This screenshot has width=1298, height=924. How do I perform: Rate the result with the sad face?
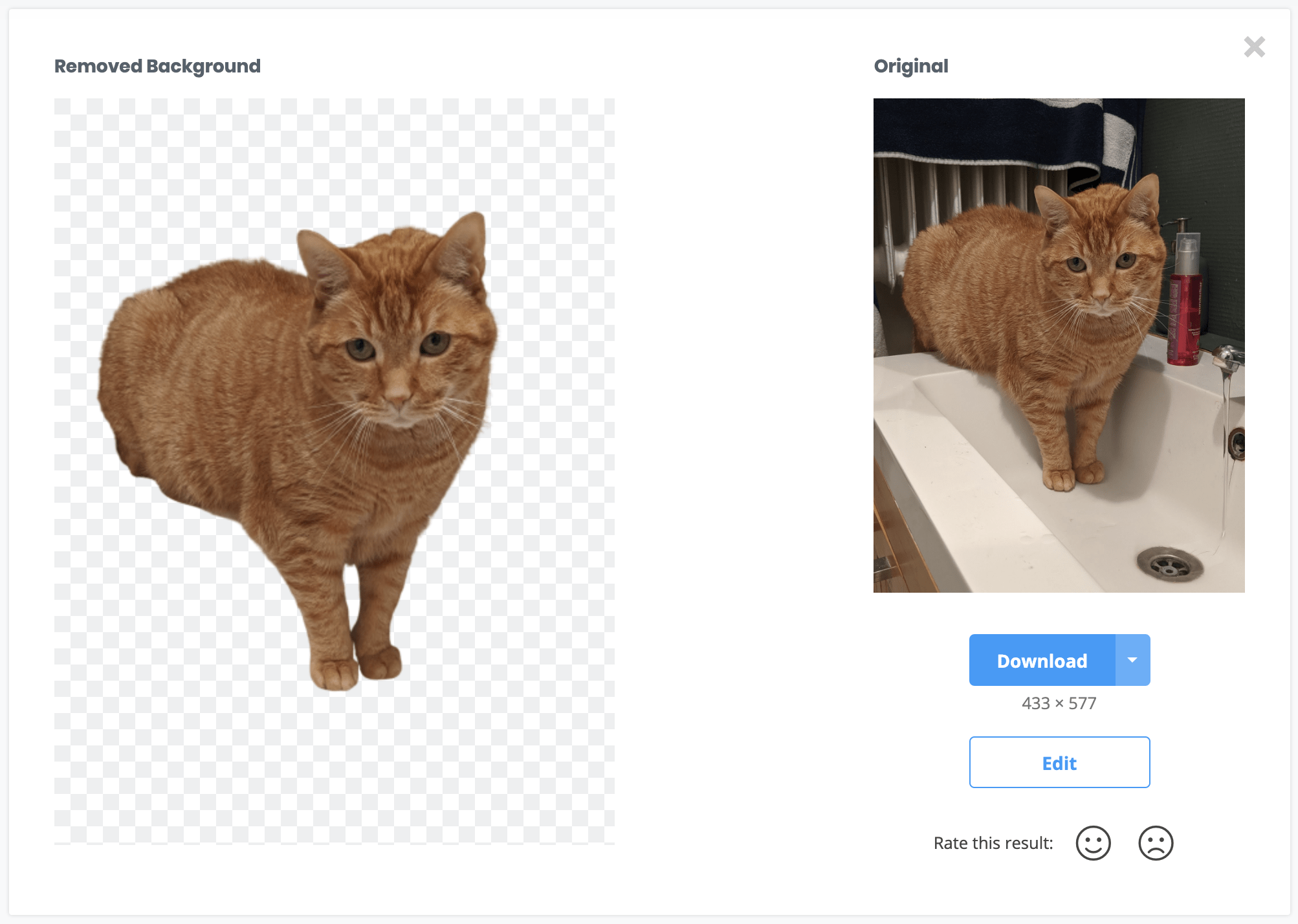point(1156,843)
